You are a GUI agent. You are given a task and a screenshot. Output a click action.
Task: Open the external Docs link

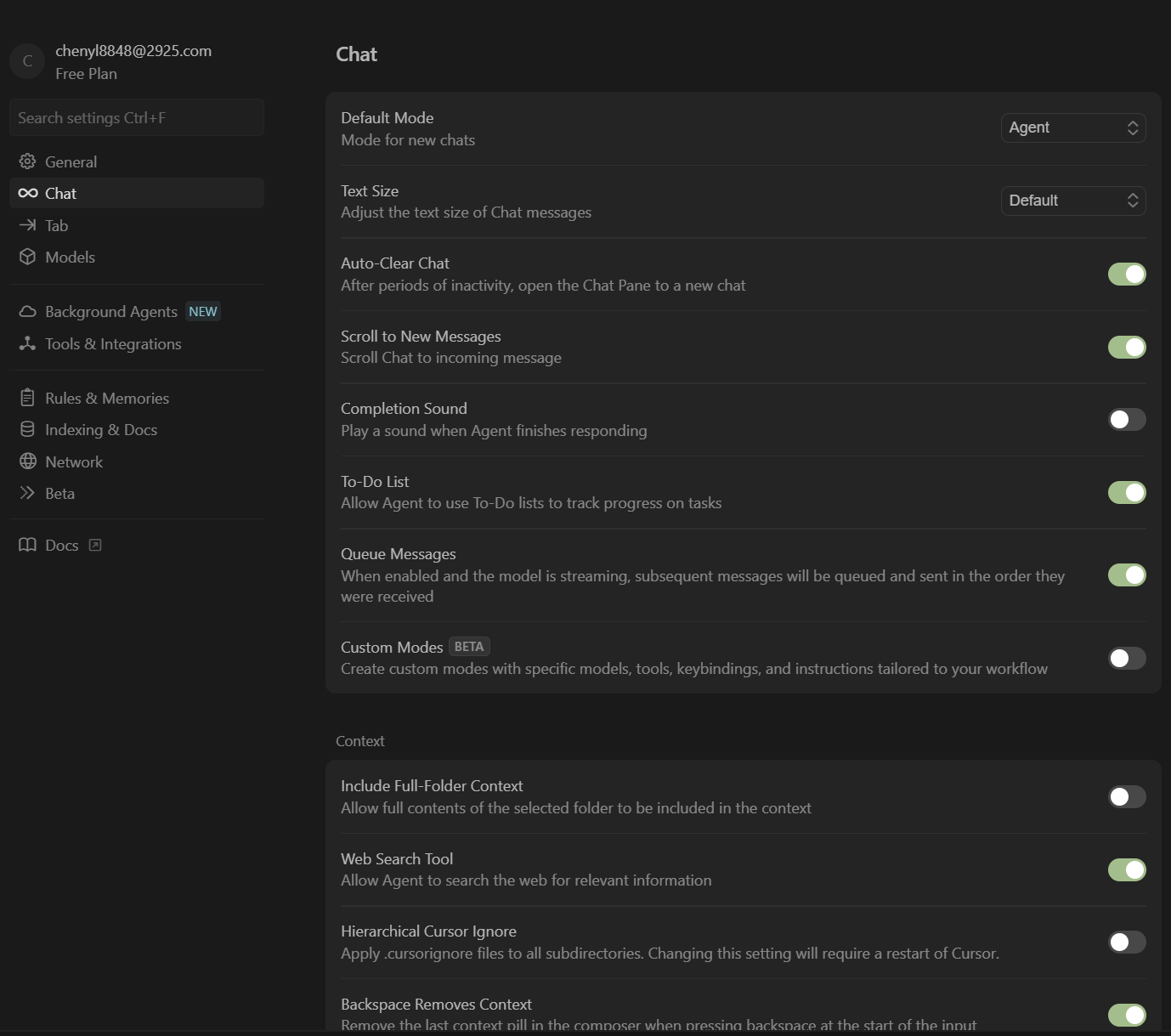pos(61,546)
